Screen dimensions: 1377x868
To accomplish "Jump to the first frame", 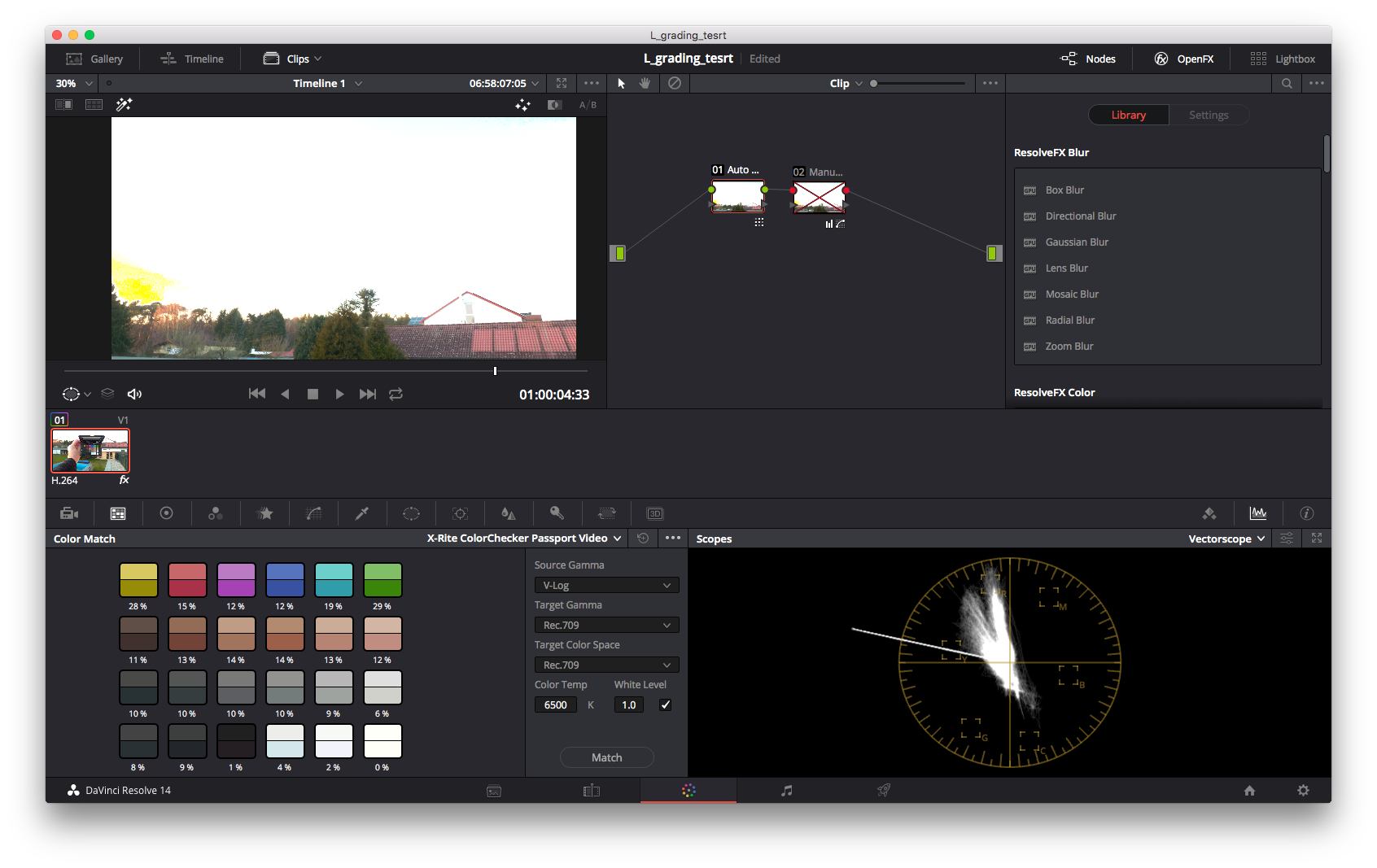I will tap(257, 394).
